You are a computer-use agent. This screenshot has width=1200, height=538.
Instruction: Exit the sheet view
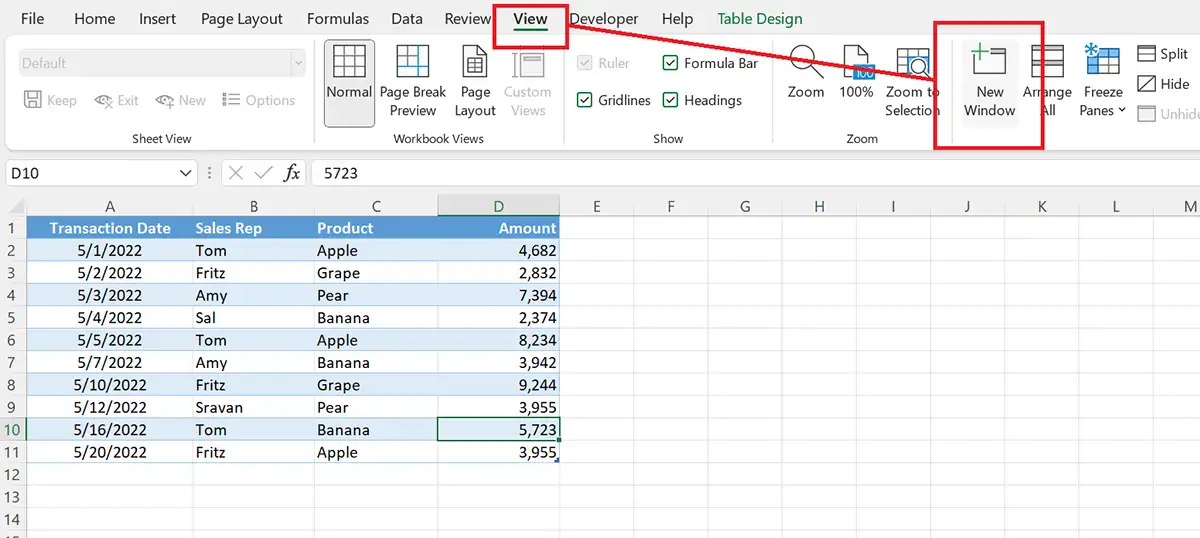pyautogui.click(x=116, y=100)
